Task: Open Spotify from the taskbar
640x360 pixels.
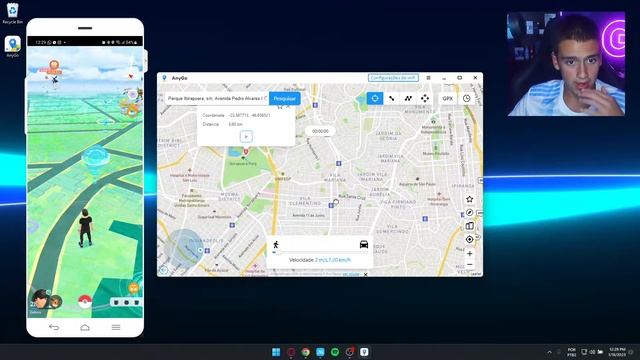Action: (335, 352)
